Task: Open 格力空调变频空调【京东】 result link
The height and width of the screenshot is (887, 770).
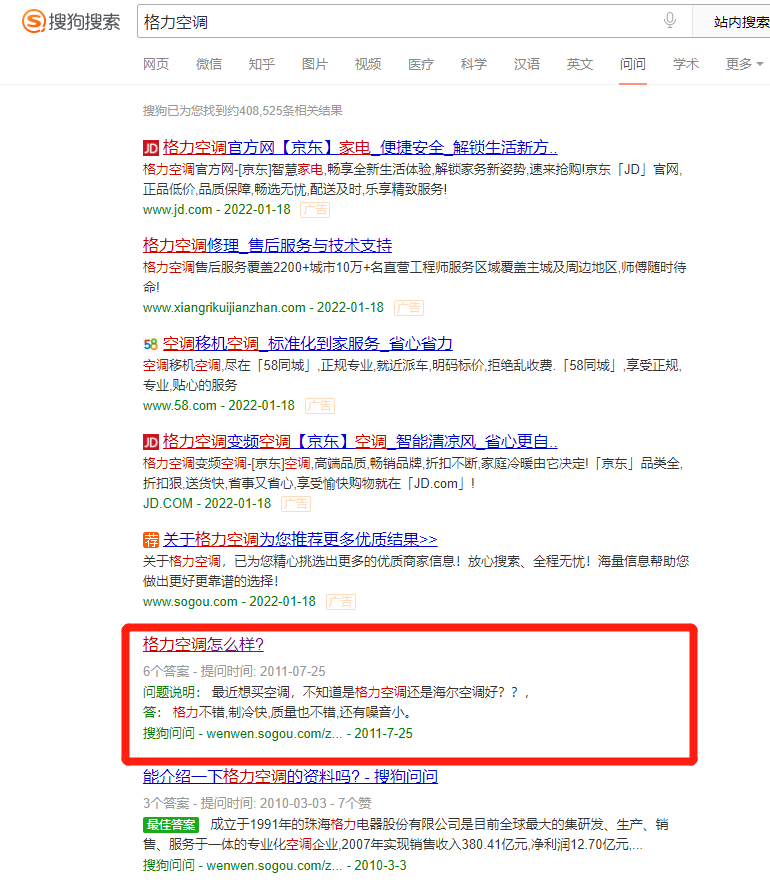Action: click(360, 441)
